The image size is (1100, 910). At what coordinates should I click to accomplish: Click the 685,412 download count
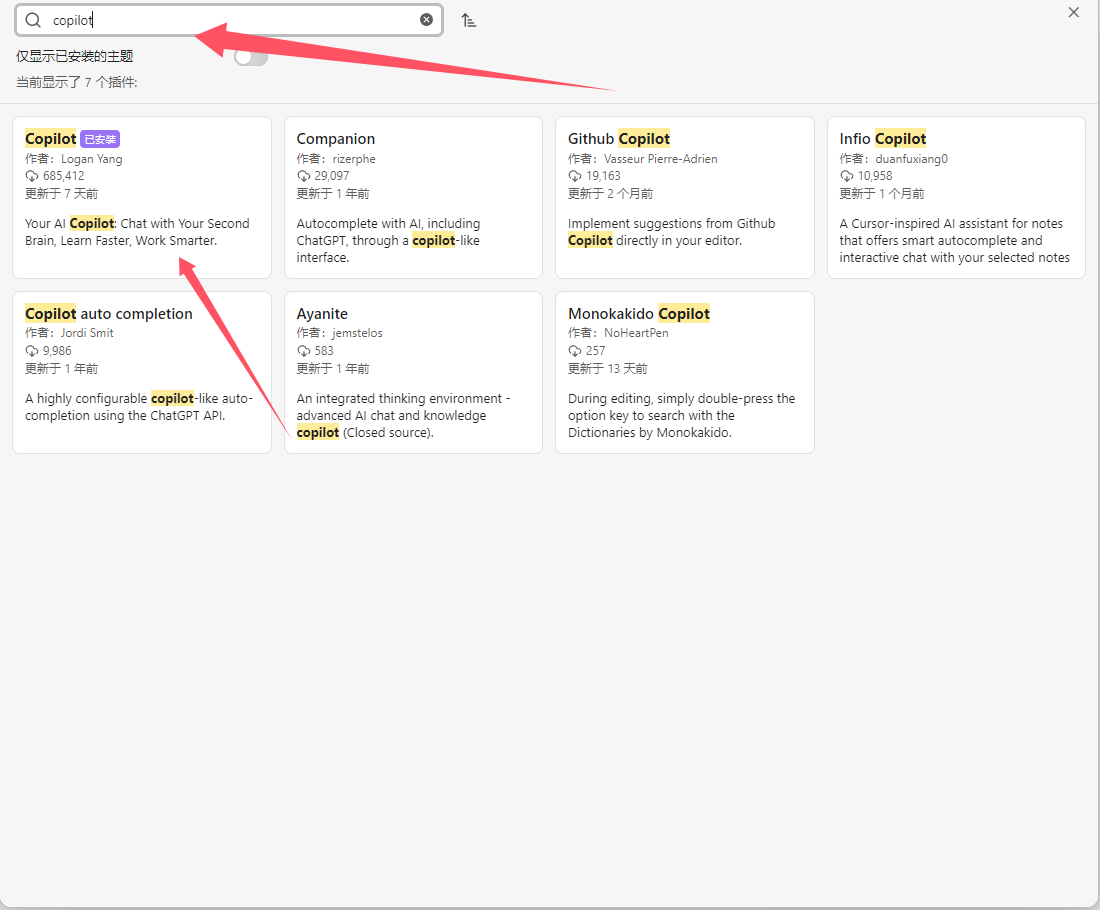[64, 176]
